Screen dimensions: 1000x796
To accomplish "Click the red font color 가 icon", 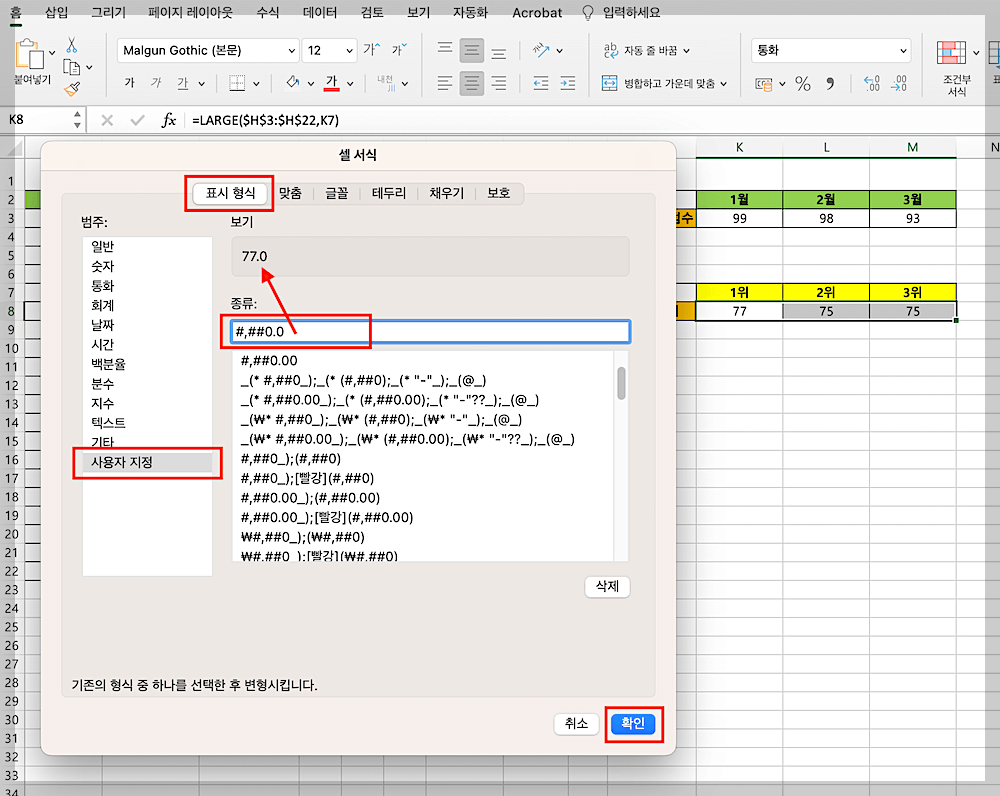I will click(332, 83).
